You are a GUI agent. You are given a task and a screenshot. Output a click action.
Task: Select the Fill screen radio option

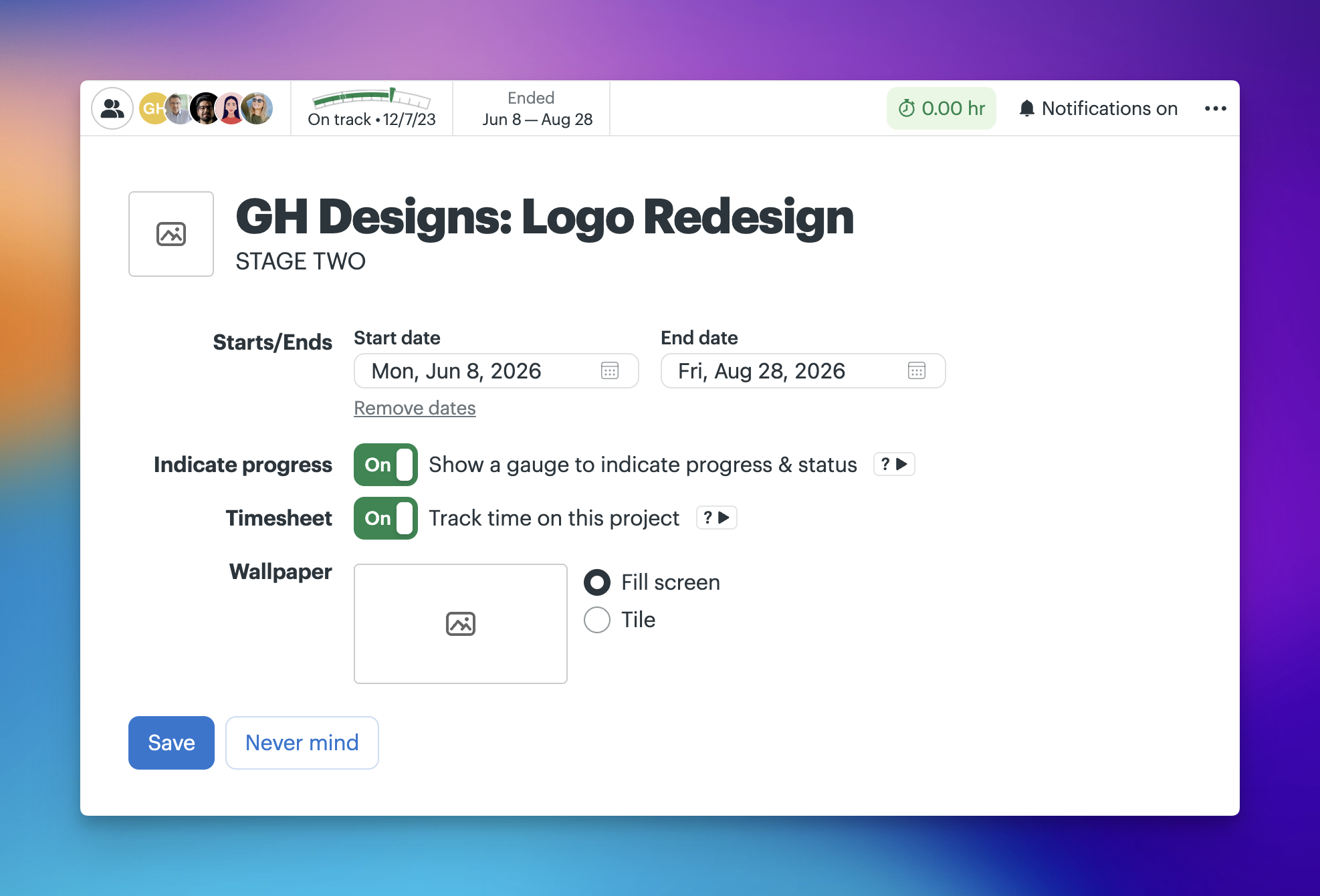[597, 582]
